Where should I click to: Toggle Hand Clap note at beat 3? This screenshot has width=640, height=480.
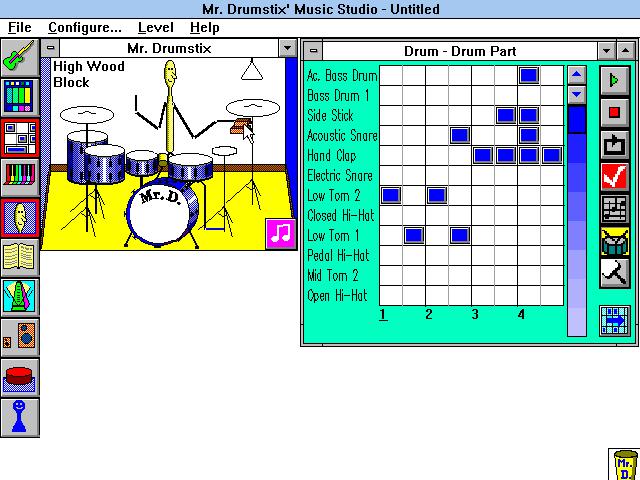pyautogui.click(x=482, y=155)
